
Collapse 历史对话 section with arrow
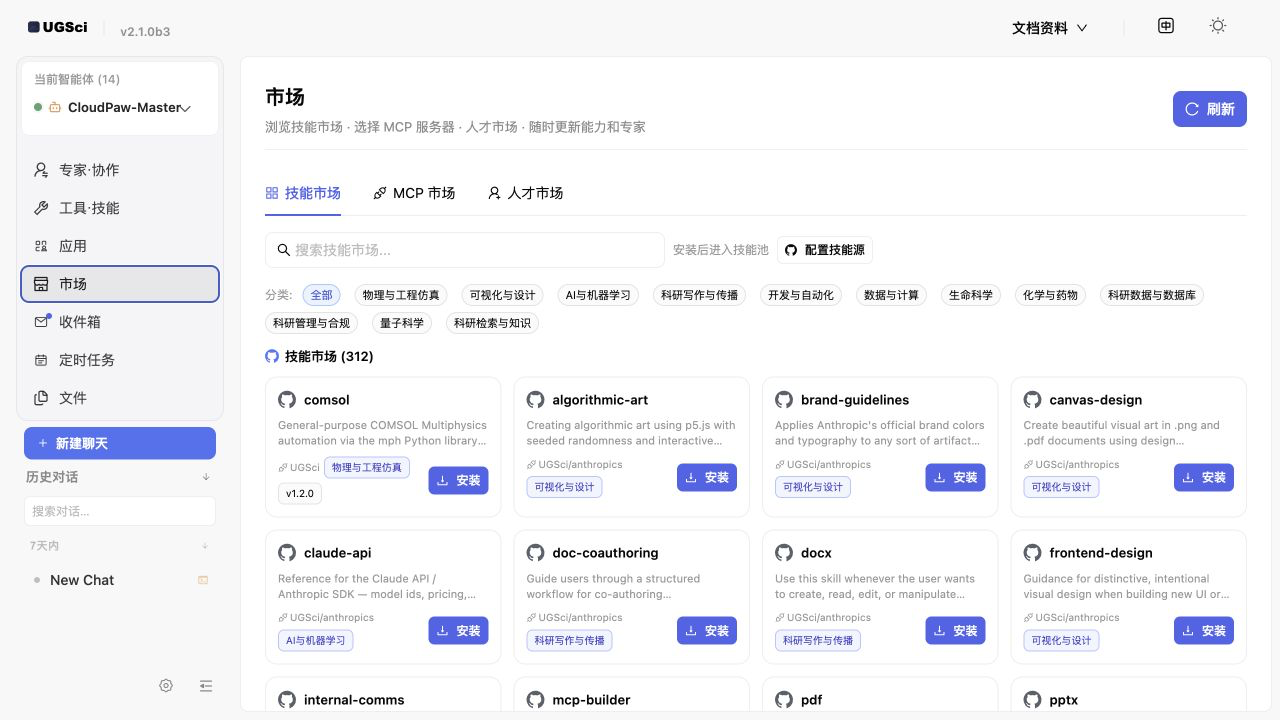coord(206,477)
